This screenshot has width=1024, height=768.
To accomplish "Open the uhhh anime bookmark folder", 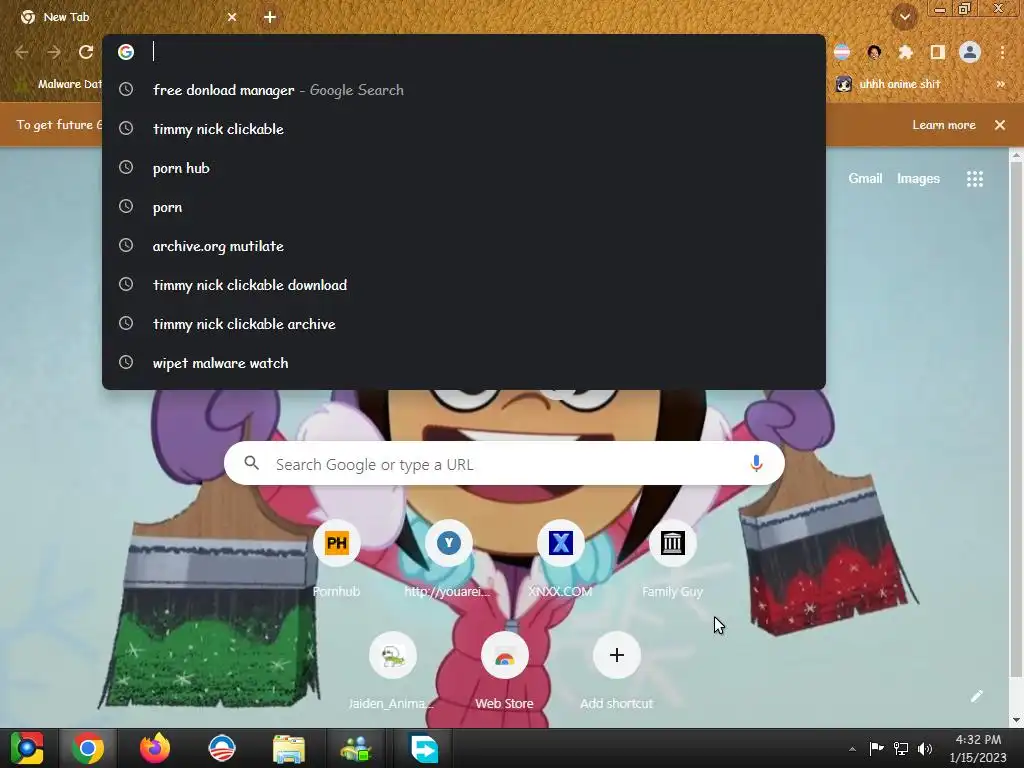I will [x=889, y=84].
